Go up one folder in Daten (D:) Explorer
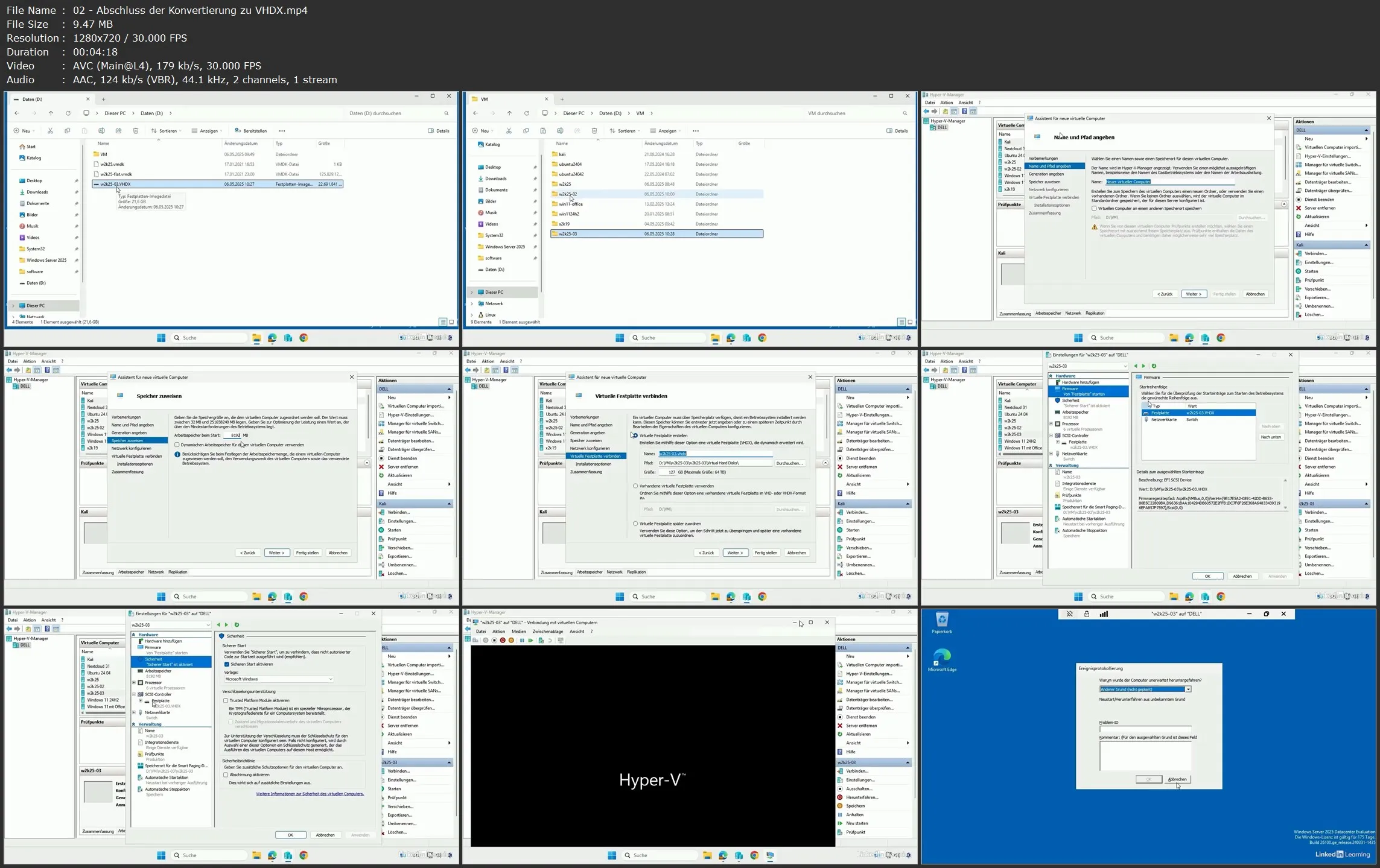 point(51,113)
